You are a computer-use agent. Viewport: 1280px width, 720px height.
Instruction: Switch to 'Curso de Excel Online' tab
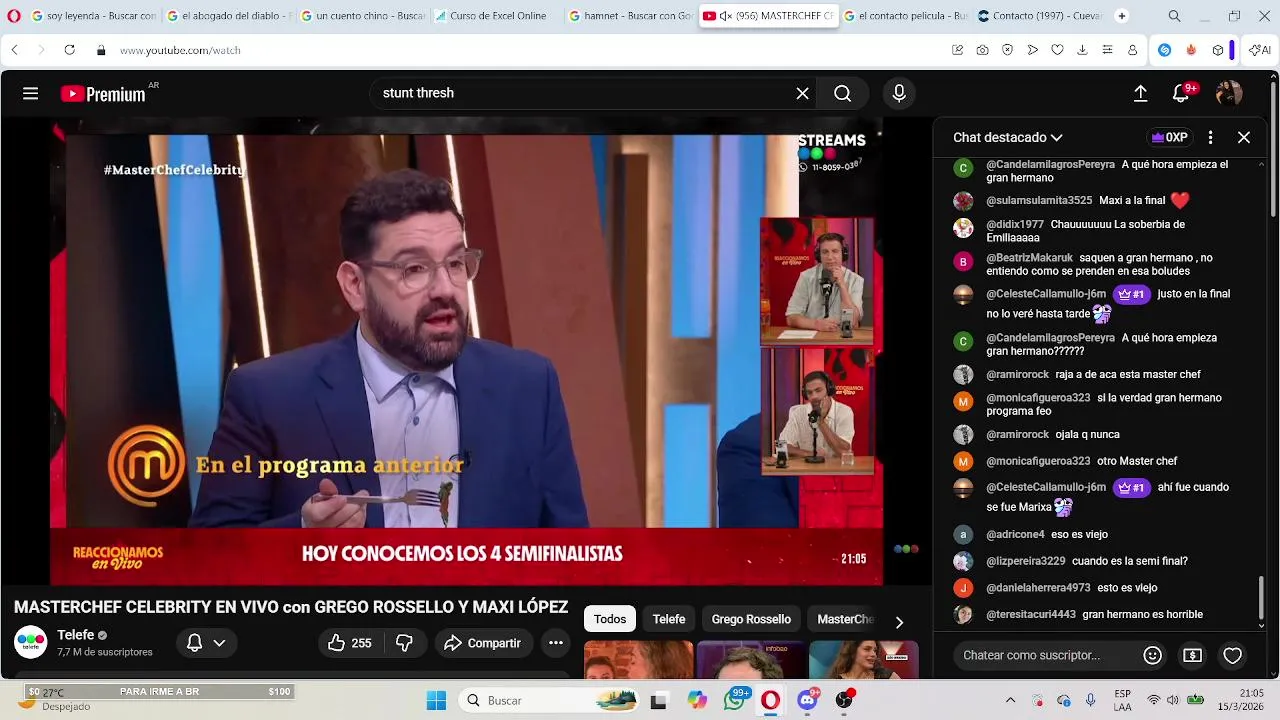[x=497, y=16]
